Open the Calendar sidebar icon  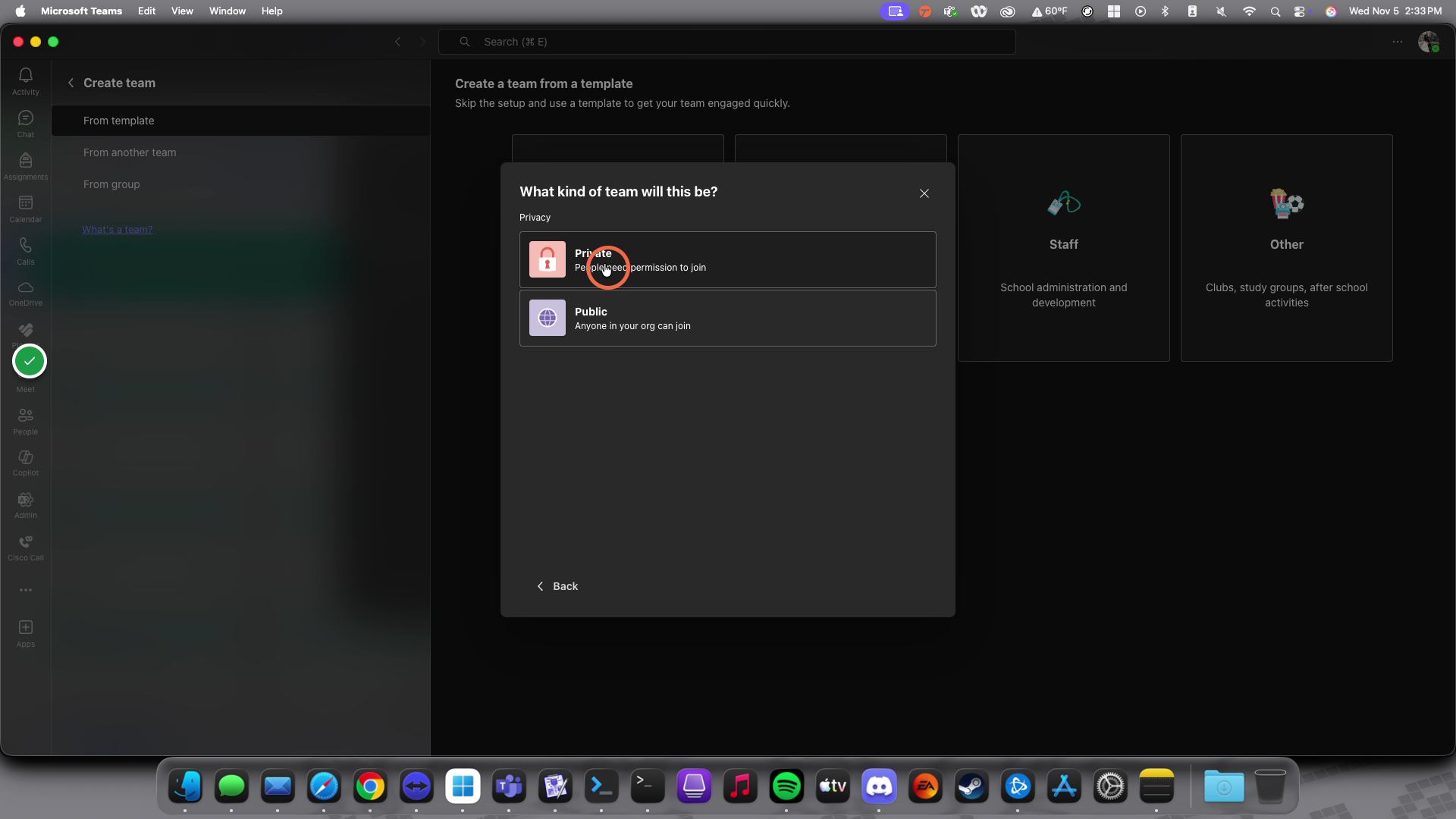26,208
